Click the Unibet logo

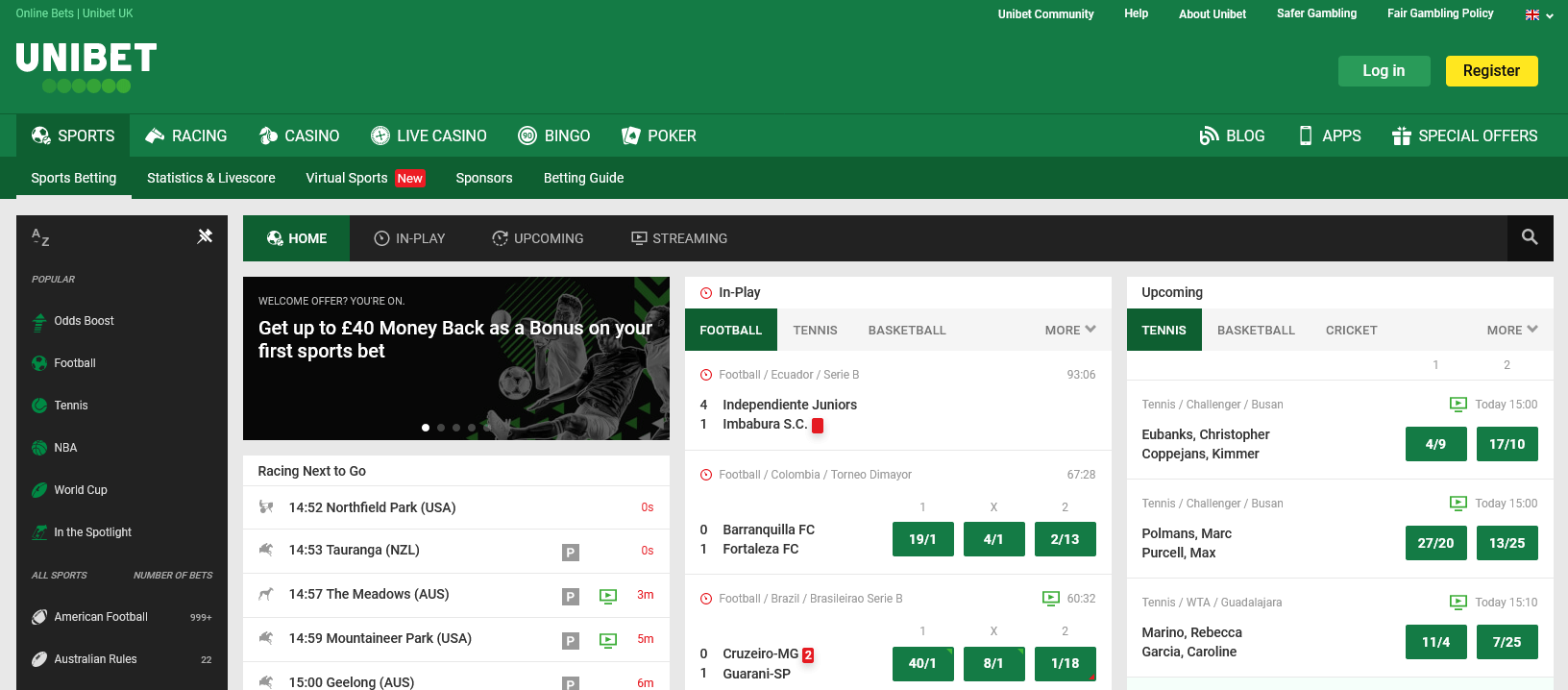pos(86,68)
